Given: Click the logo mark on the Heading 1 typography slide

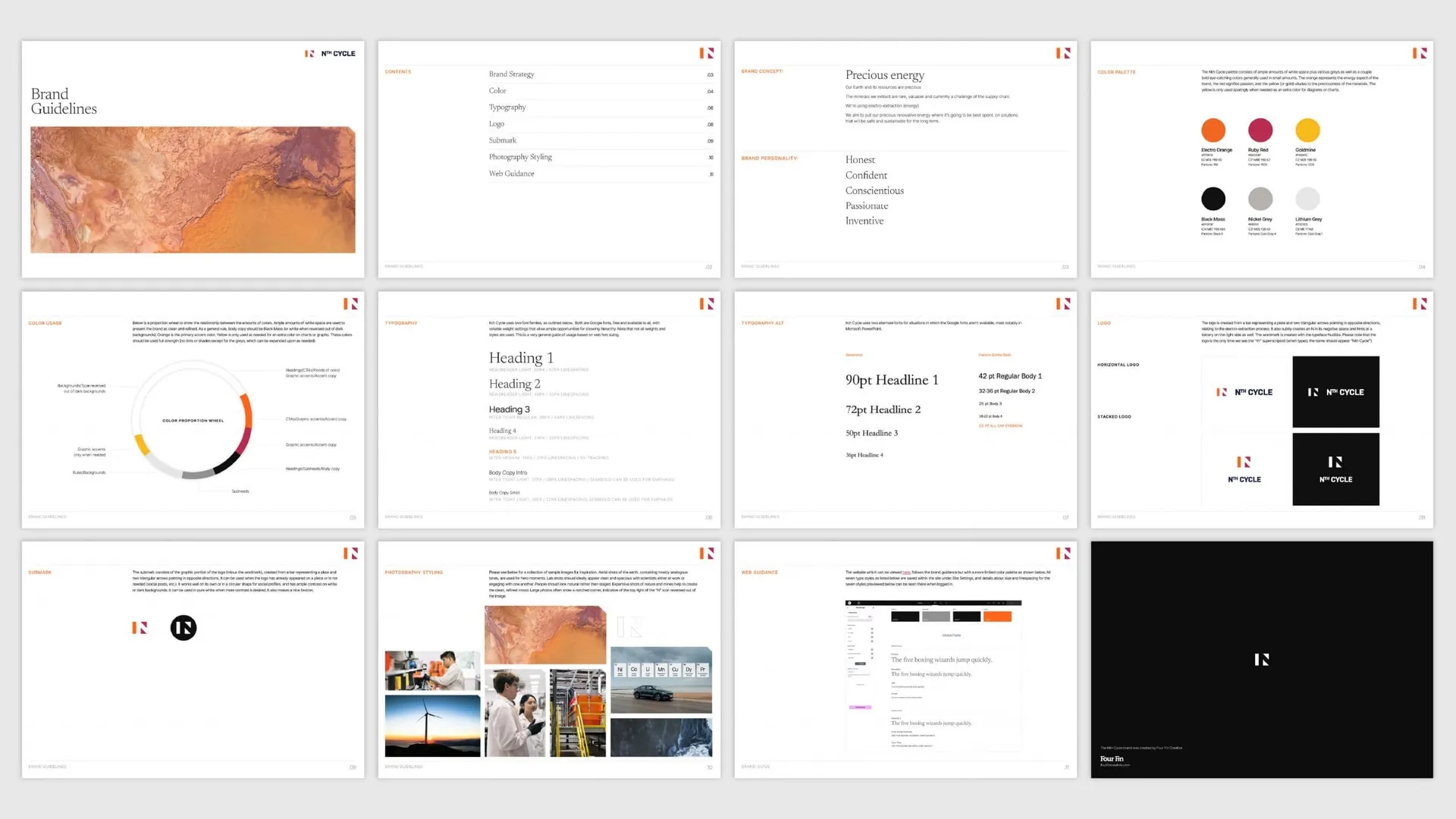Looking at the screenshot, I should (x=706, y=303).
